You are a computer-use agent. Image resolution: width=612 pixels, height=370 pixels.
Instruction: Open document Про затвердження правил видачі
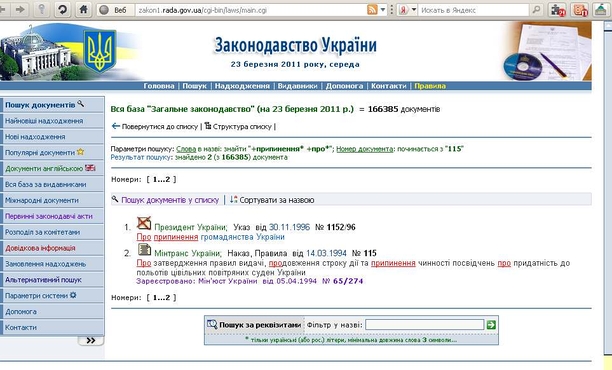click(353, 268)
